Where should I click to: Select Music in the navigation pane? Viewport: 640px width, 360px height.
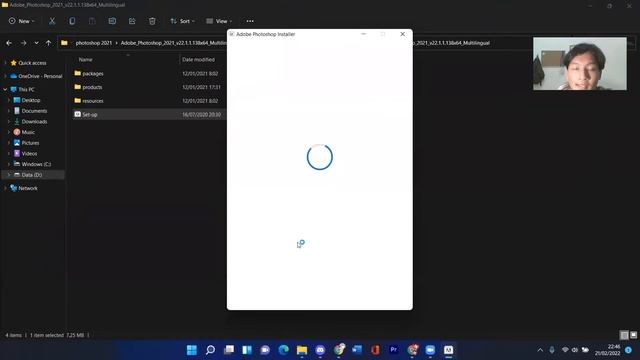click(x=28, y=132)
